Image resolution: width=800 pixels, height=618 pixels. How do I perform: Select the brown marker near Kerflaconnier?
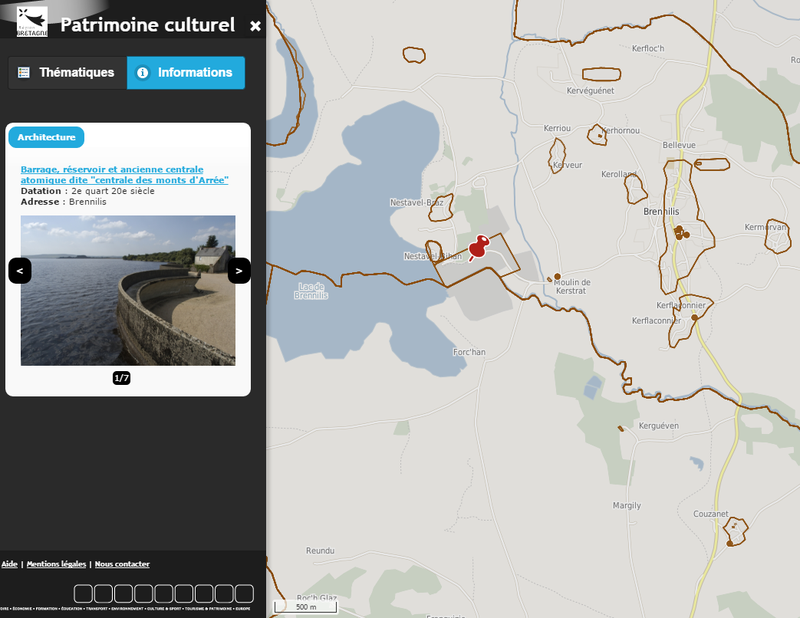(694, 317)
